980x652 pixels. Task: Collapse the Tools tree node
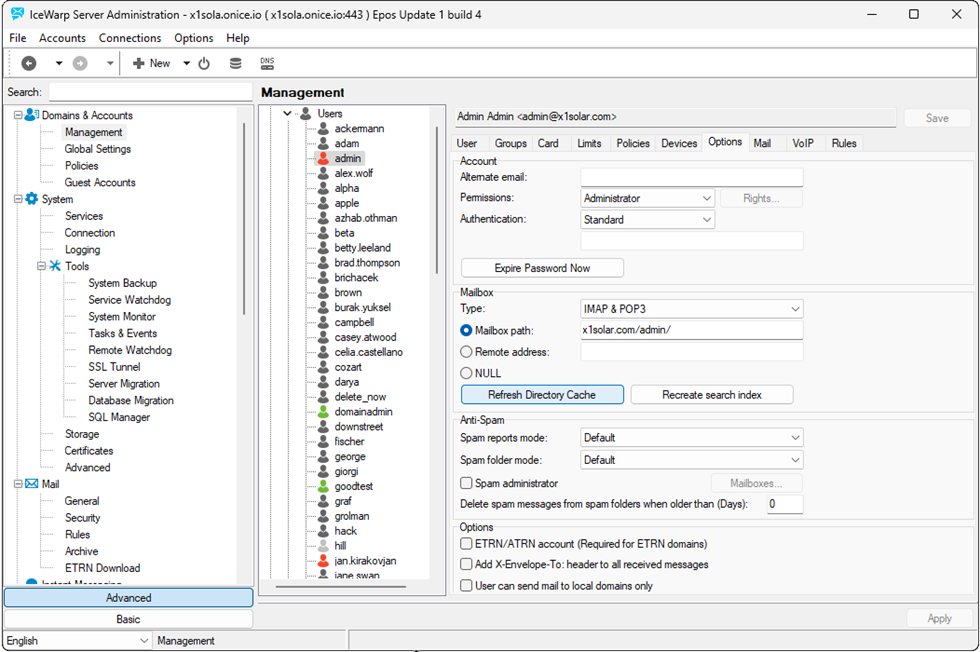click(41, 266)
